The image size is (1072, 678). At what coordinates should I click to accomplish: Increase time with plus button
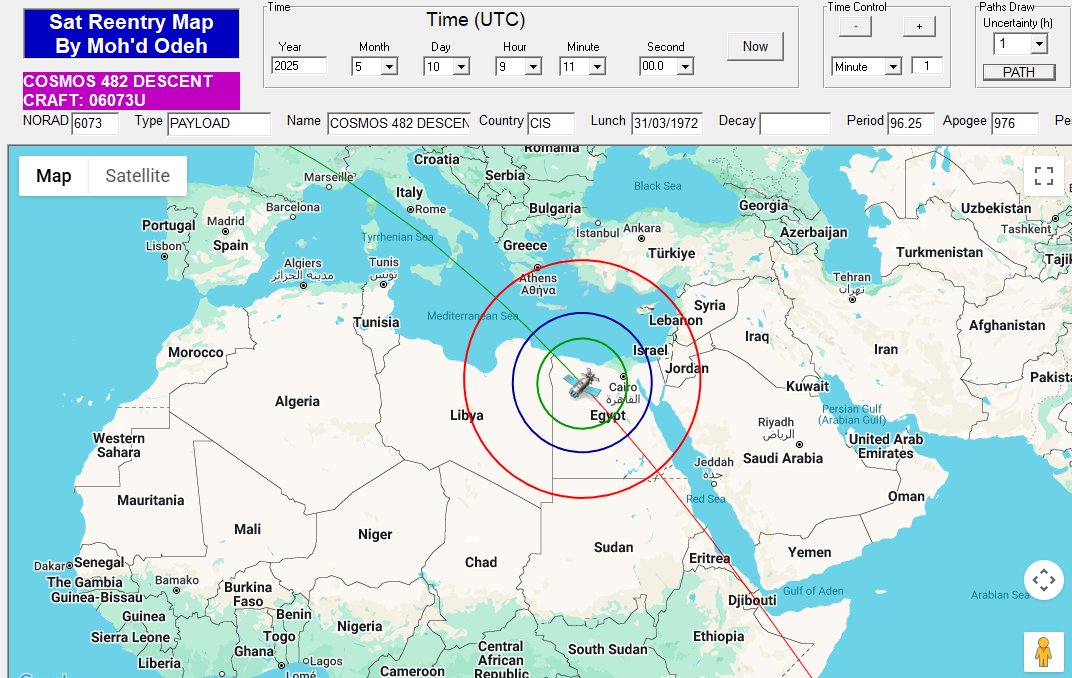918,27
